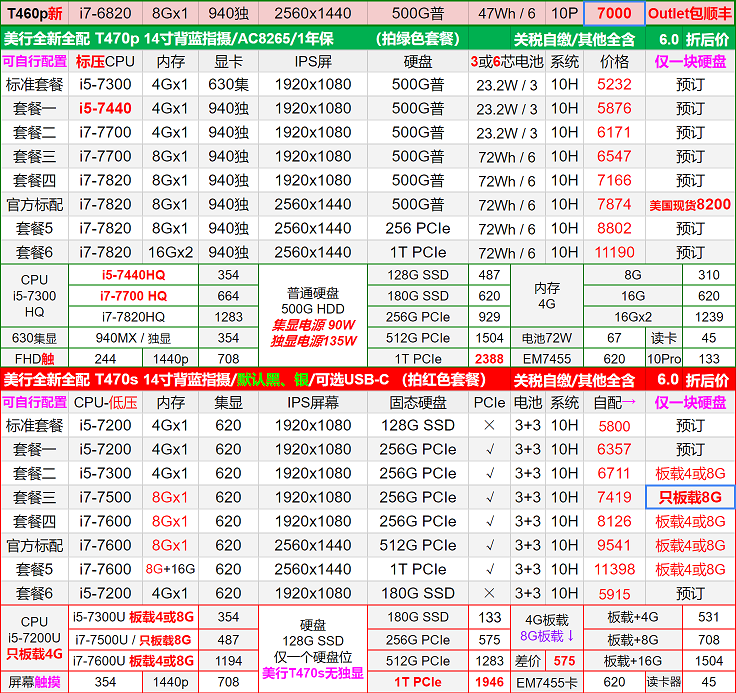Select the red 1946 price cell
This screenshot has height=693, width=736.
[489, 682]
